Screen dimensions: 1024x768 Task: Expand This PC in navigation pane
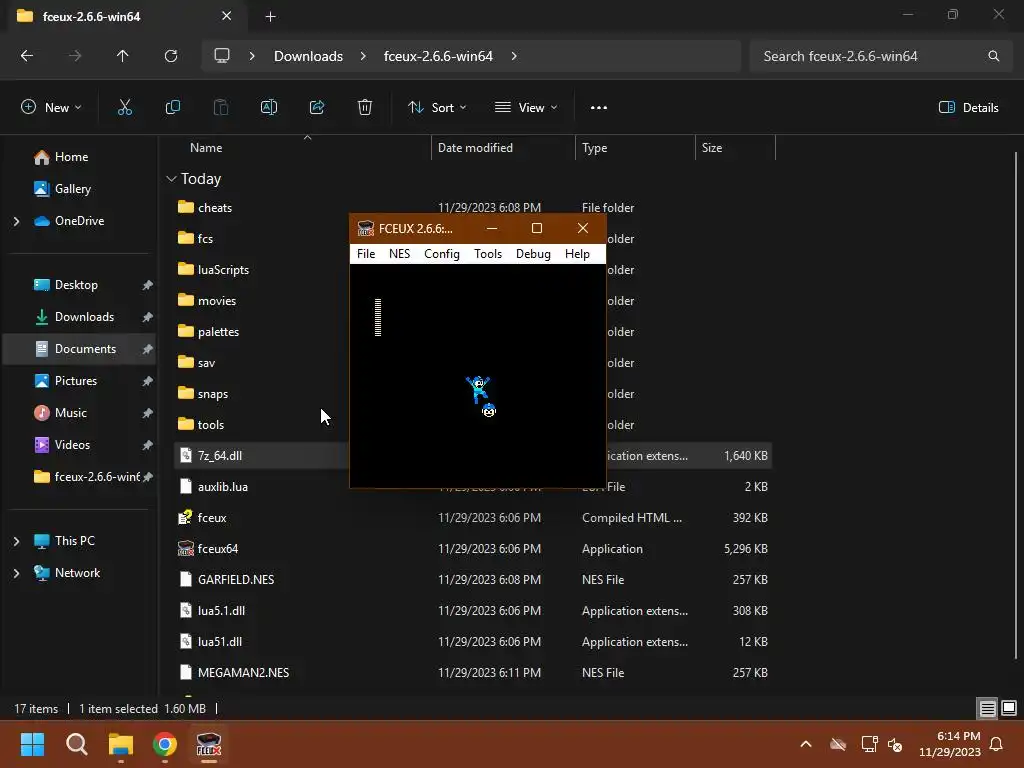(16, 541)
